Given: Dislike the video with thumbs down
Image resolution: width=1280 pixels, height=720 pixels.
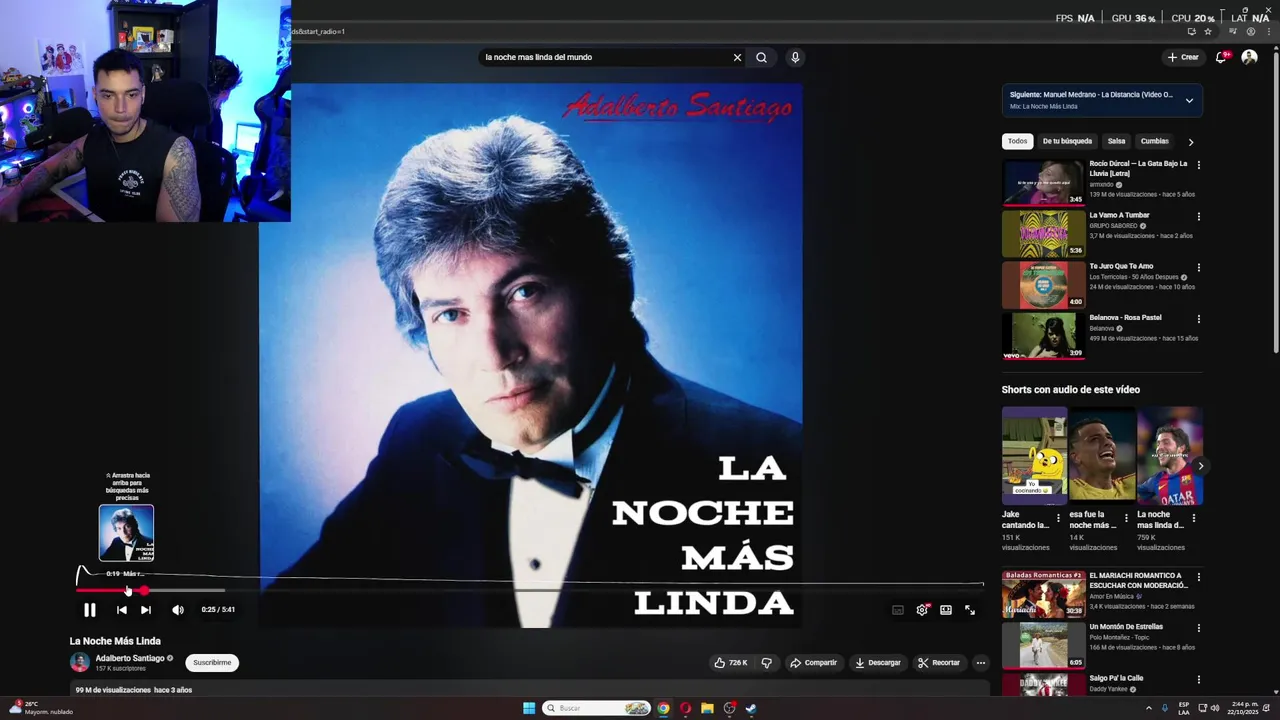Looking at the screenshot, I should [x=766, y=663].
